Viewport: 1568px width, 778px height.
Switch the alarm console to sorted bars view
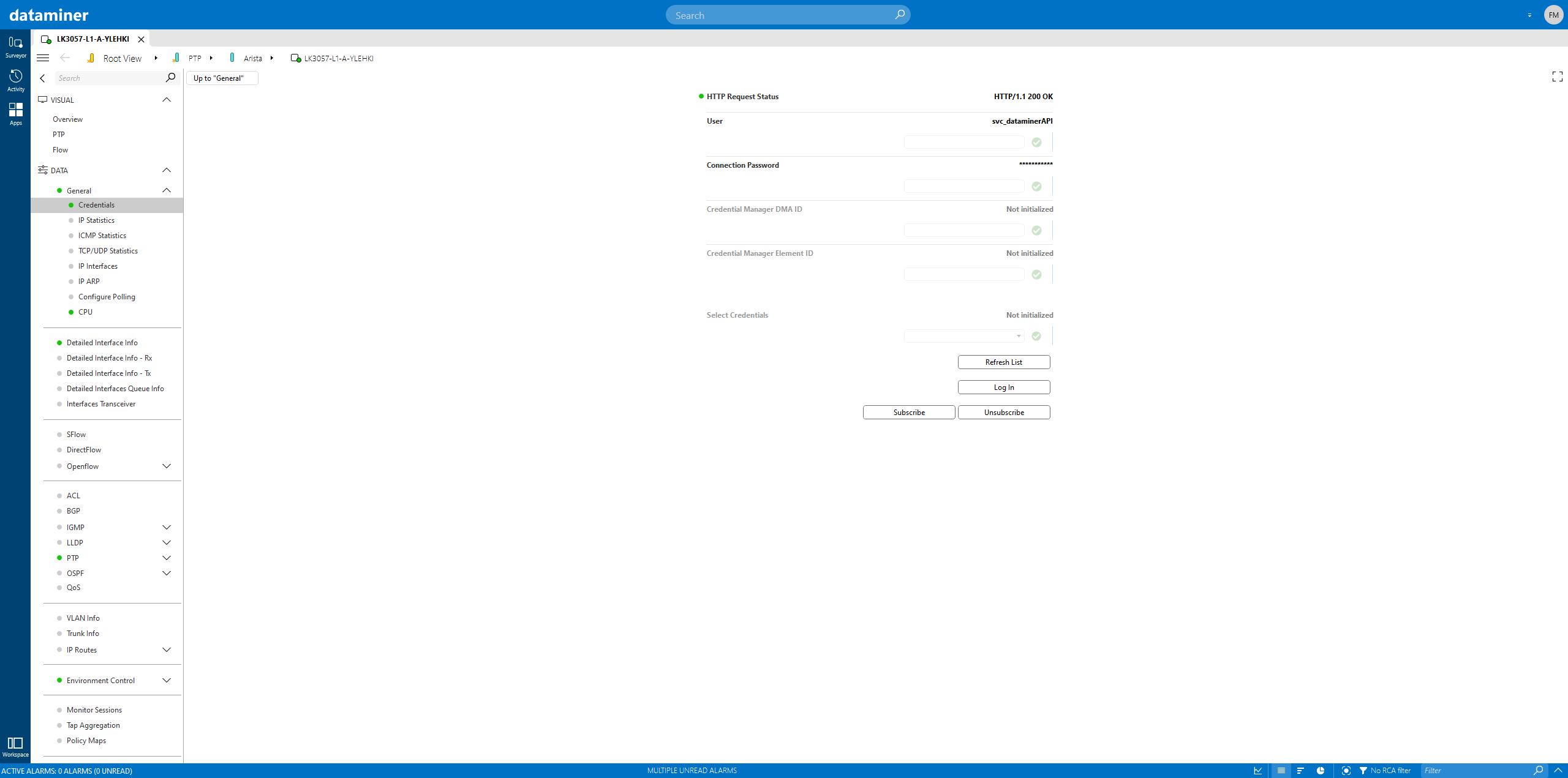click(1300, 771)
